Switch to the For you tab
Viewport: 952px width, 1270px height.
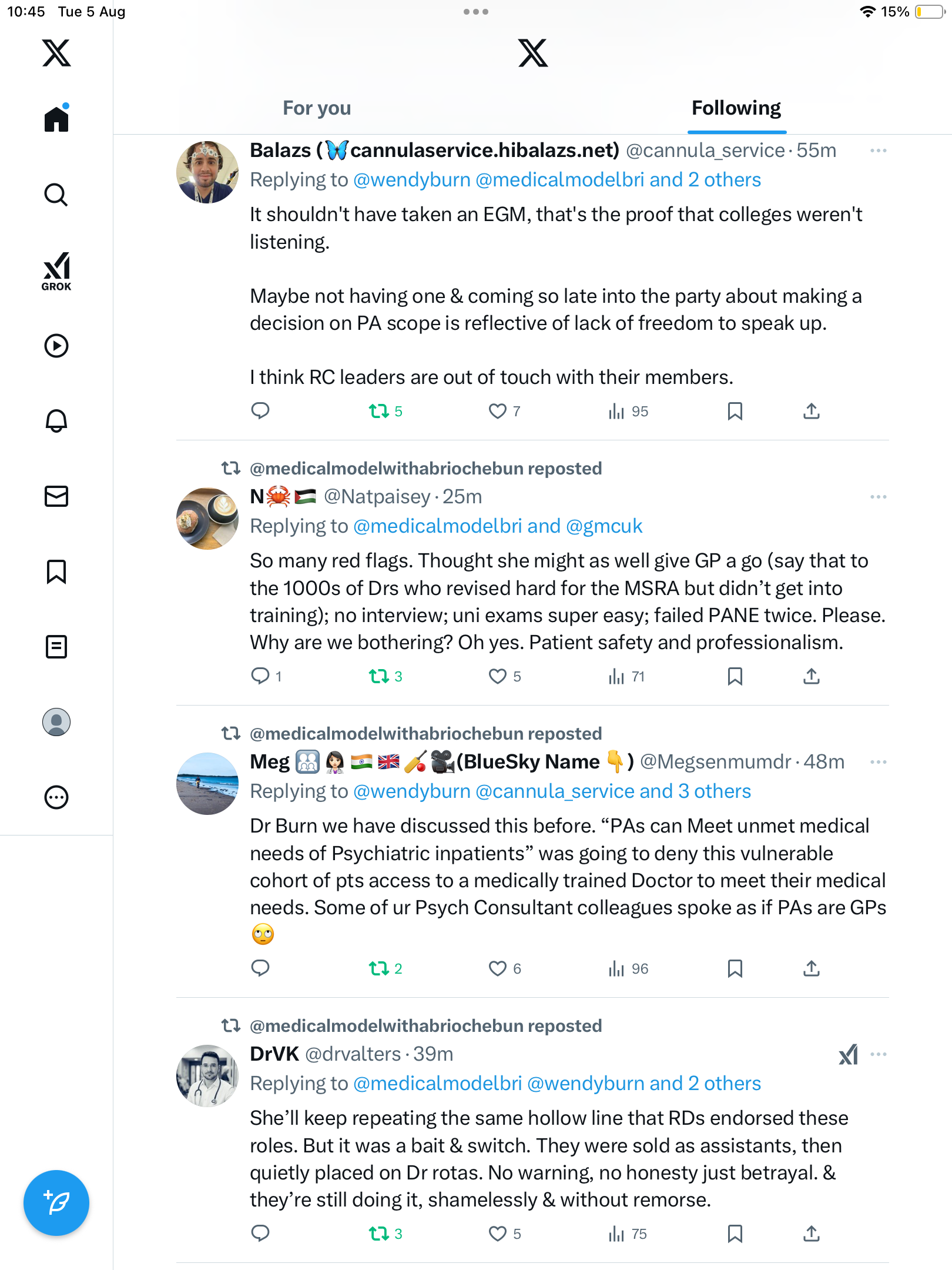tap(317, 108)
